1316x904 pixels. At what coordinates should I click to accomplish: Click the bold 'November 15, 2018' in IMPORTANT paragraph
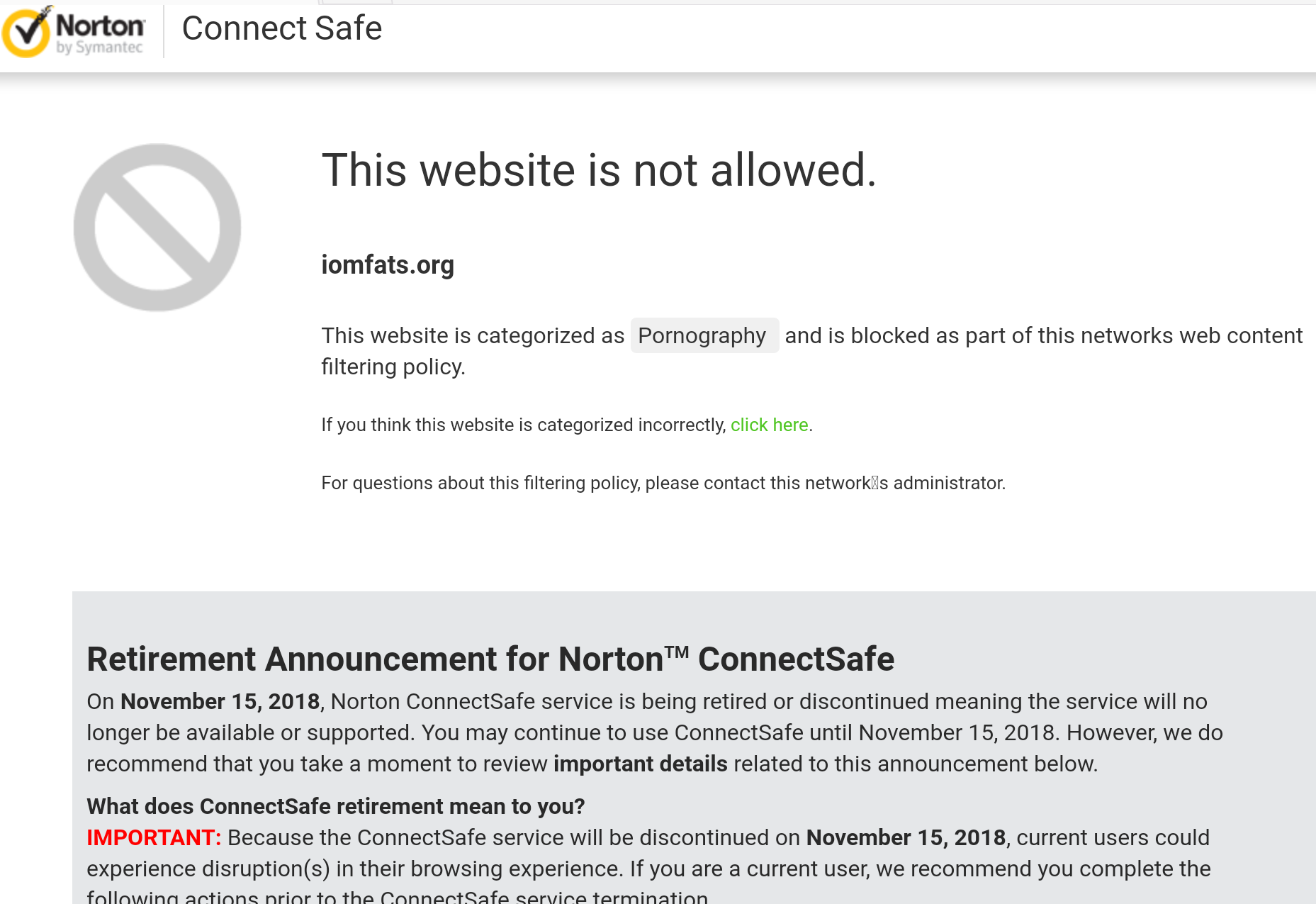[906, 837]
